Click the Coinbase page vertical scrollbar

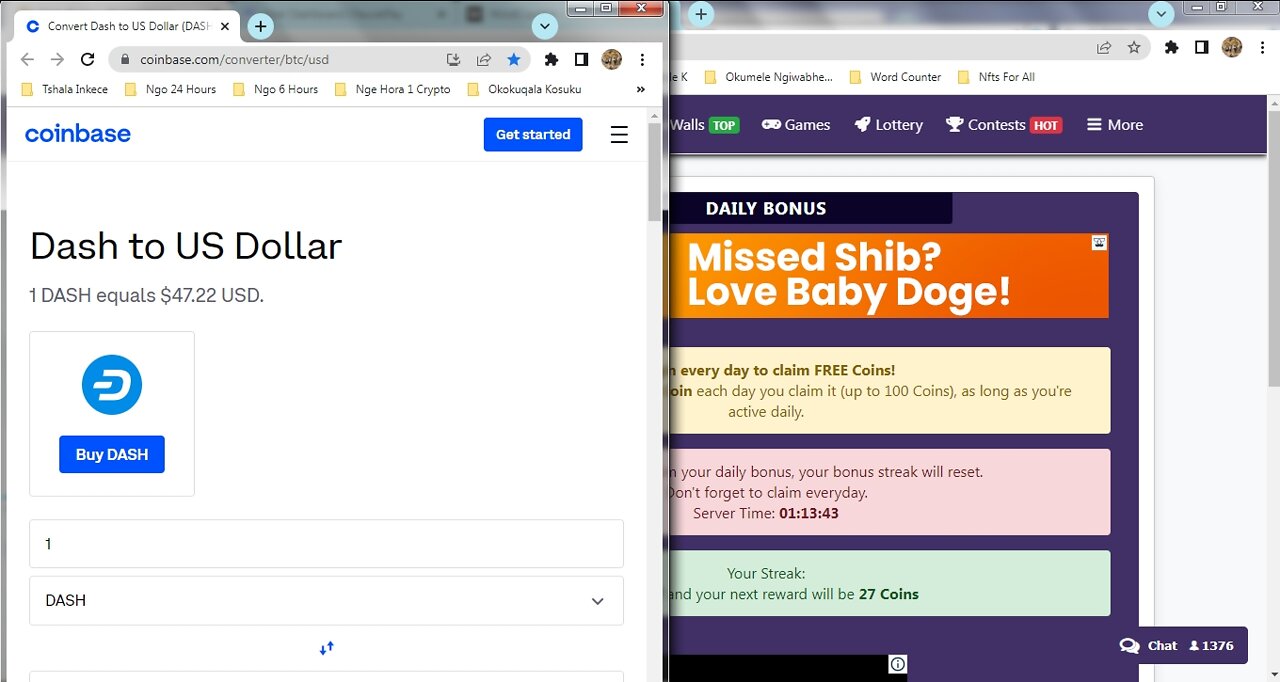pyautogui.click(x=654, y=170)
